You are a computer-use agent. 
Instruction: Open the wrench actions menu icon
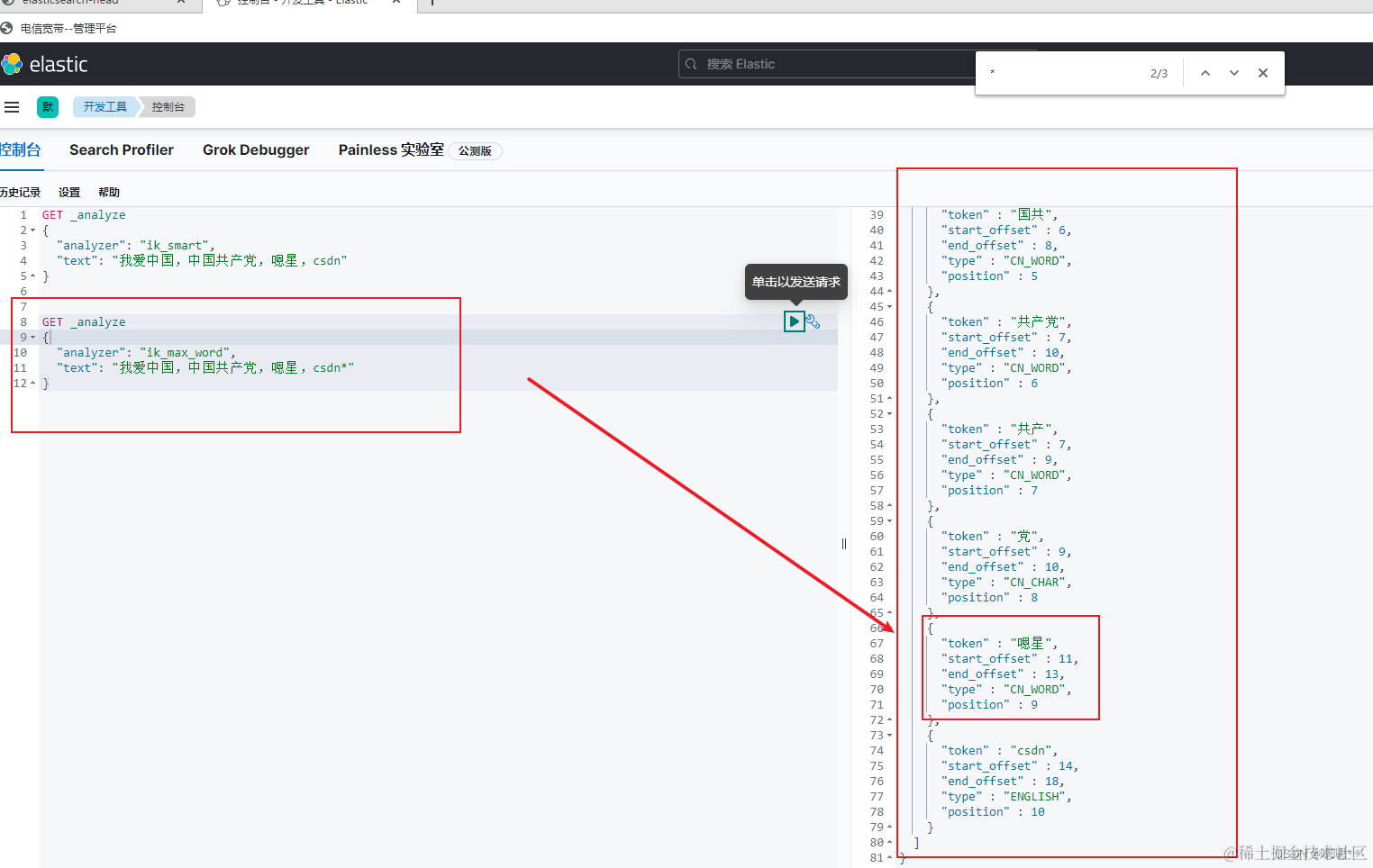pyautogui.click(x=813, y=321)
